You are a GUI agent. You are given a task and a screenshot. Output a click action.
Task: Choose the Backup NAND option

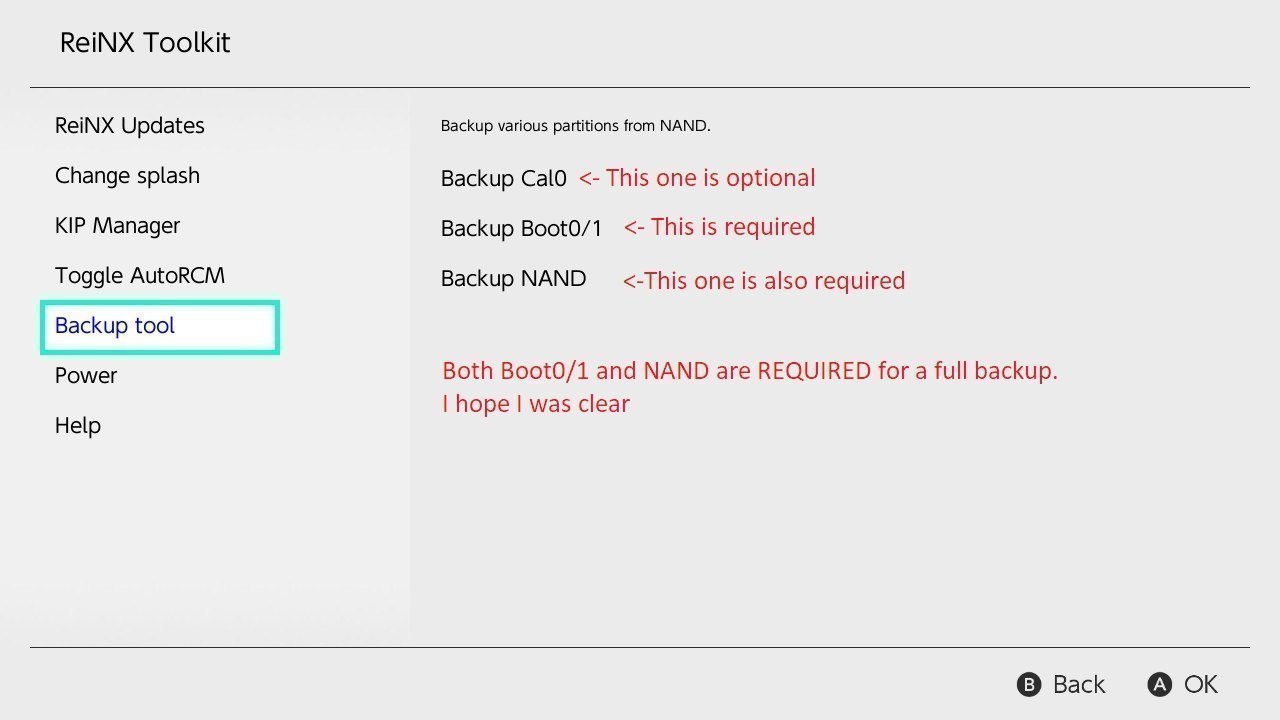point(514,279)
